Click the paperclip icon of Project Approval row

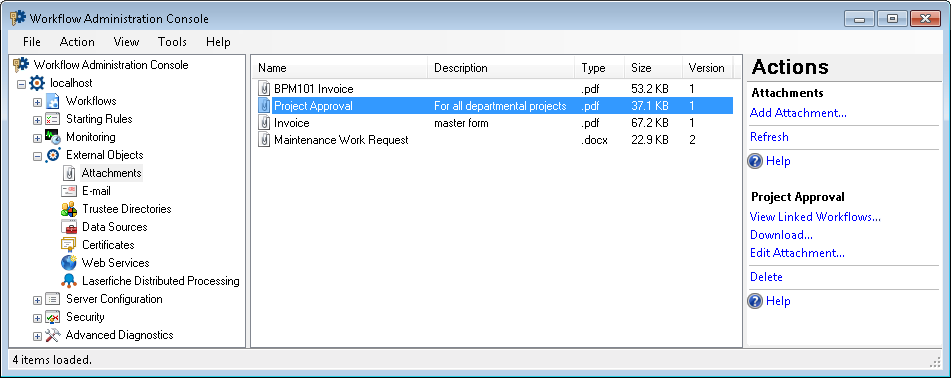pos(264,106)
